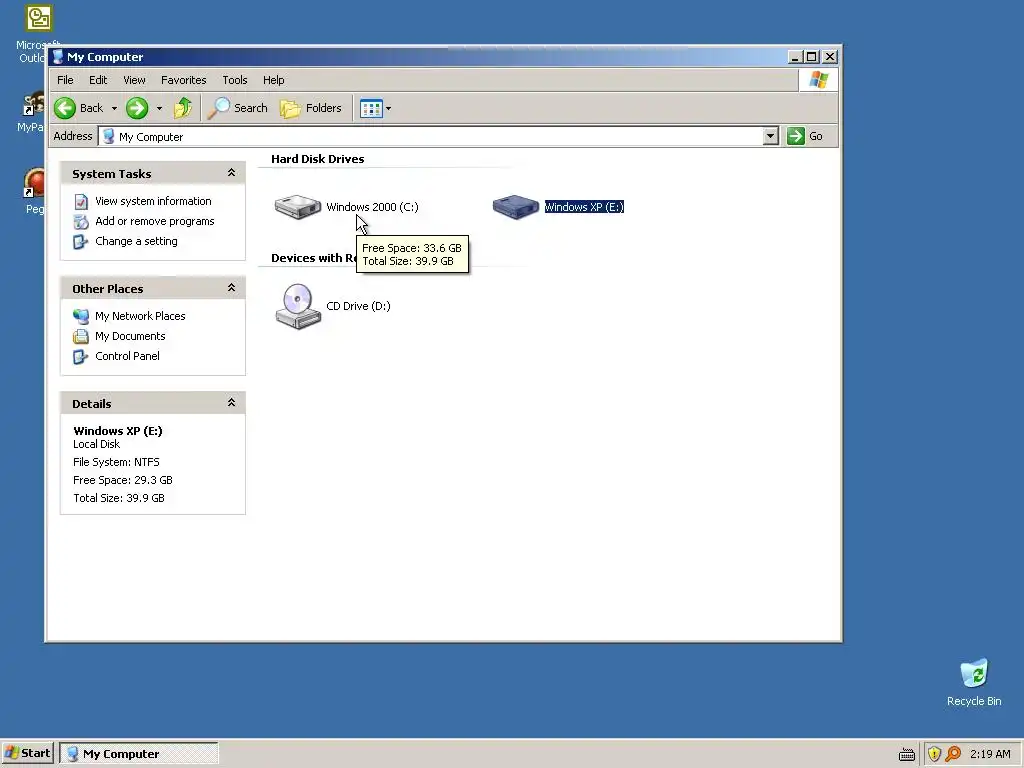
Task: Click the Windows XP (E:) drive label
Action: point(584,207)
